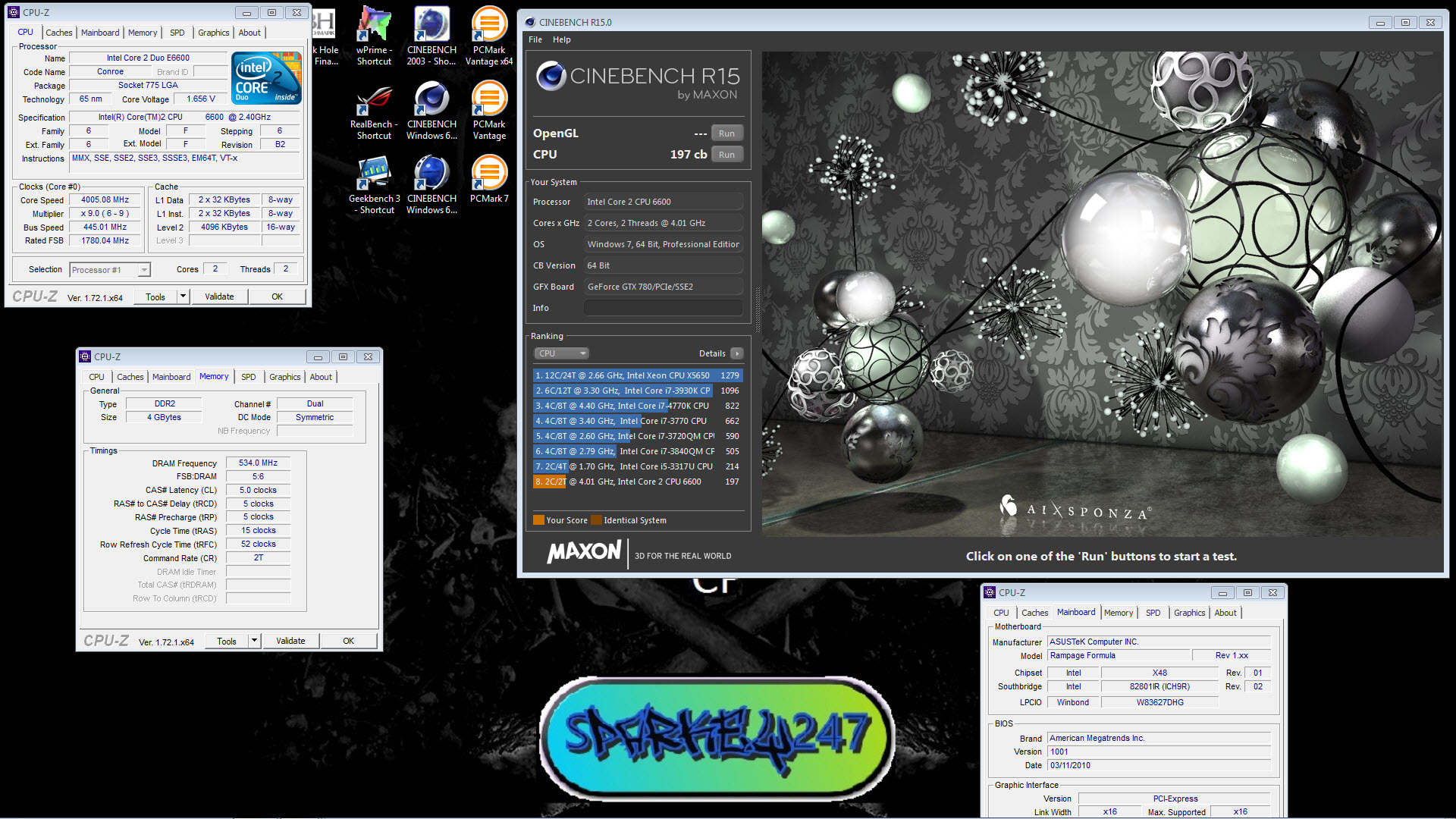This screenshot has width=1456, height=819.
Task: Click the CPU-Z title icon of Mainboard window
Action: [x=990, y=592]
